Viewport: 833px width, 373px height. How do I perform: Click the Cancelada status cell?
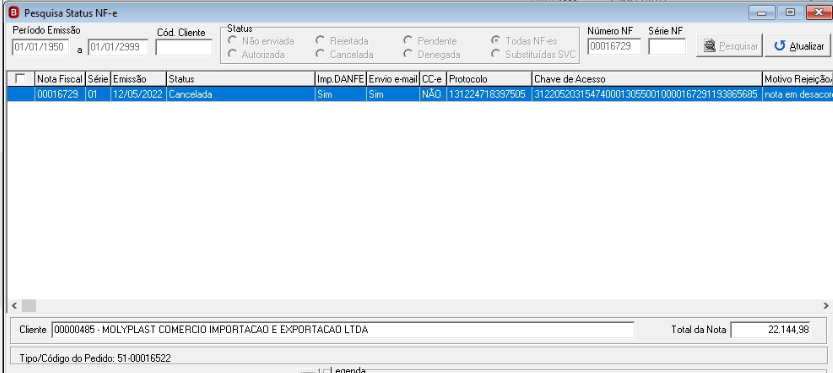(241, 95)
